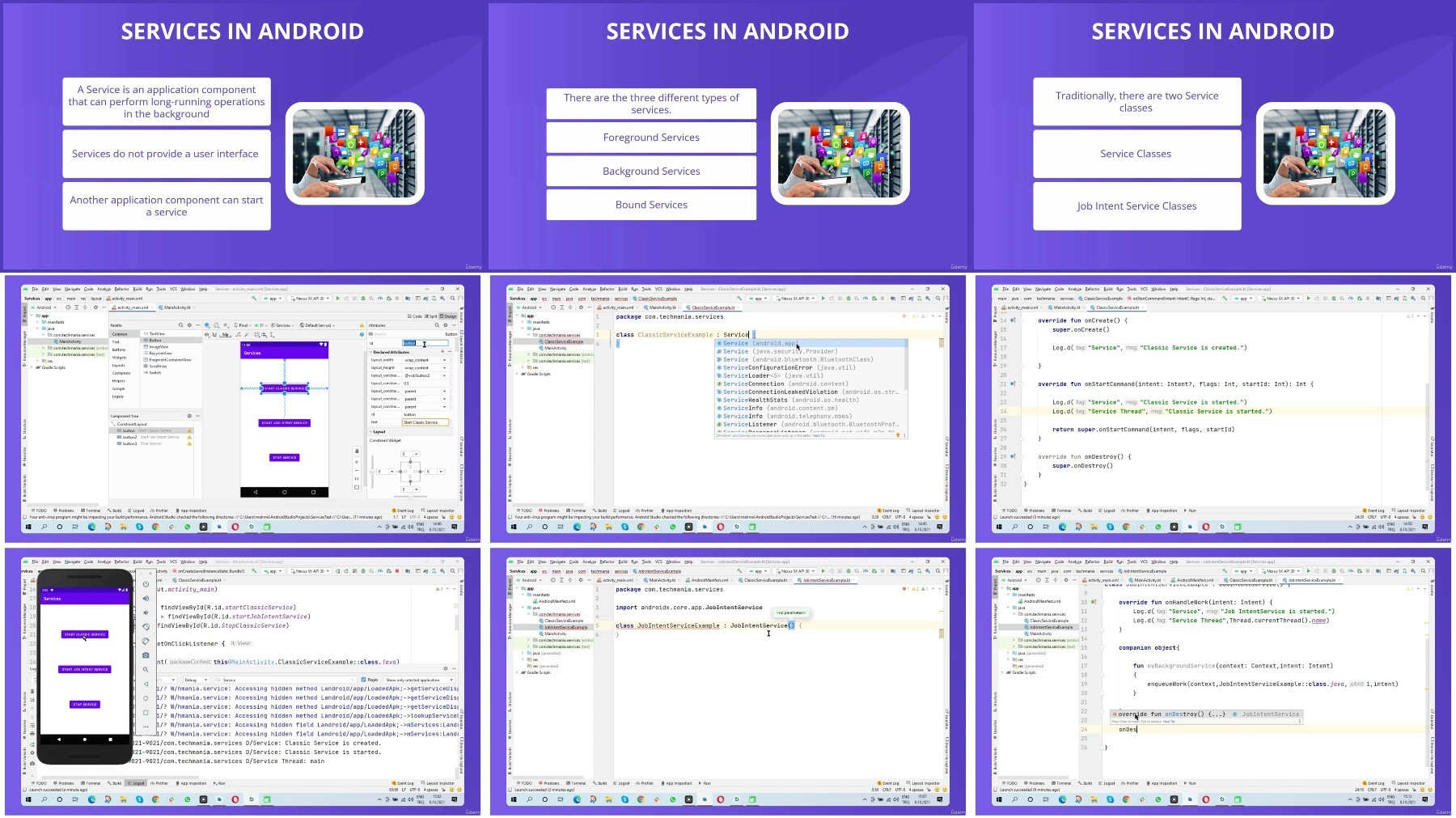Viewport: 1456px width, 818px height.
Task: Click the id field in the Attributes panel
Action: coord(425,344)
